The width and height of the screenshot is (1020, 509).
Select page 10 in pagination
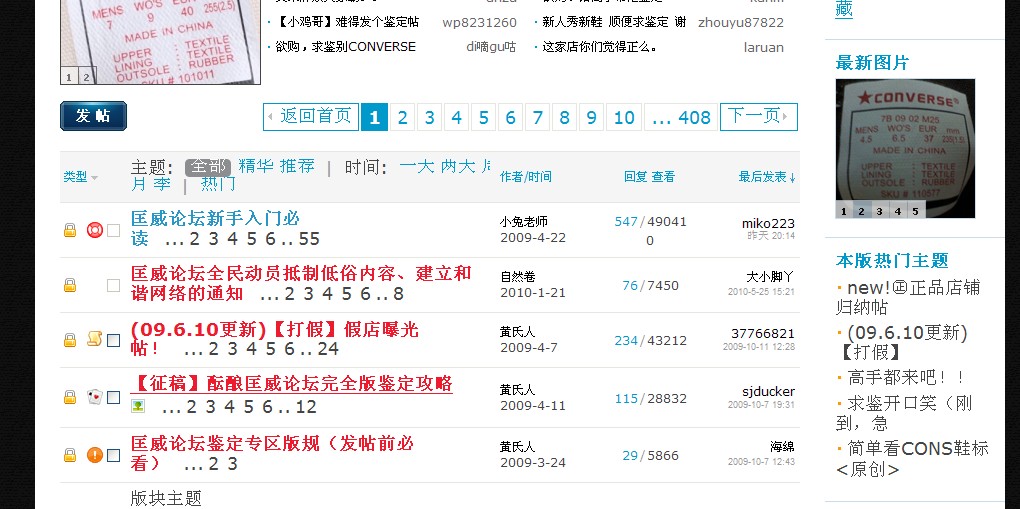pyautogui.click(x=624, y=117)
